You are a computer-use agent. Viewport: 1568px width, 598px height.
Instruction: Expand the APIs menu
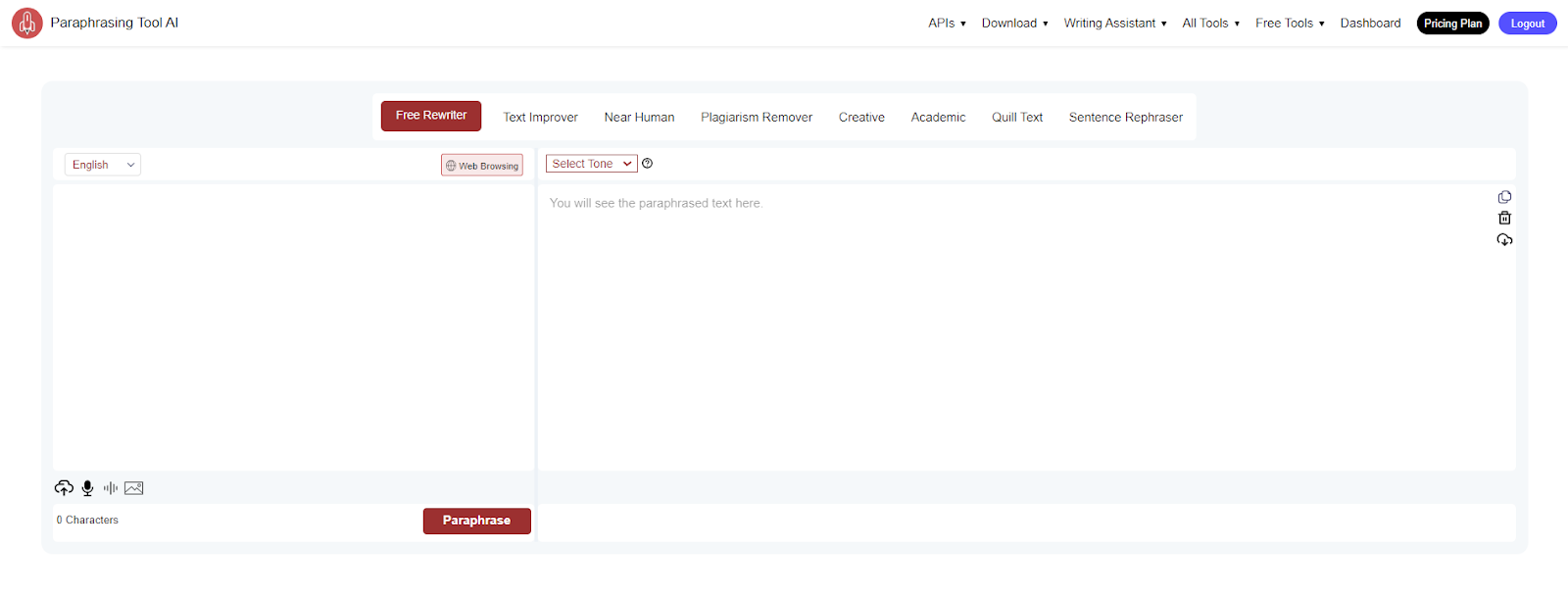pyautogui.click(x=947, y=23)
